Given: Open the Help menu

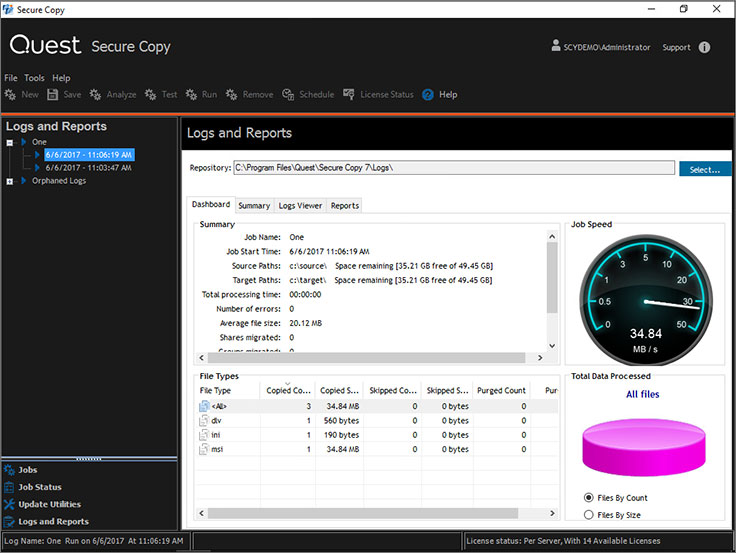Looking at the screenshot, I should click(x=61, y=78).
